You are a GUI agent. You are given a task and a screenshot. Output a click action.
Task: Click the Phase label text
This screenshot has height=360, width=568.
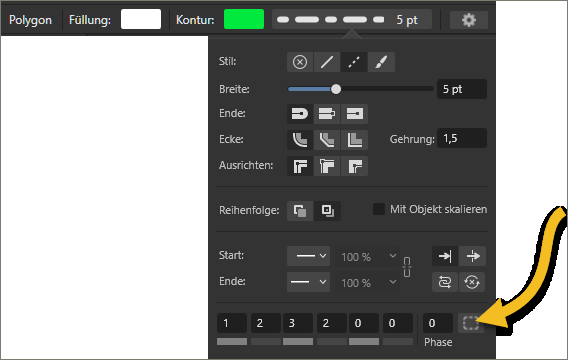tap(438, 342)
